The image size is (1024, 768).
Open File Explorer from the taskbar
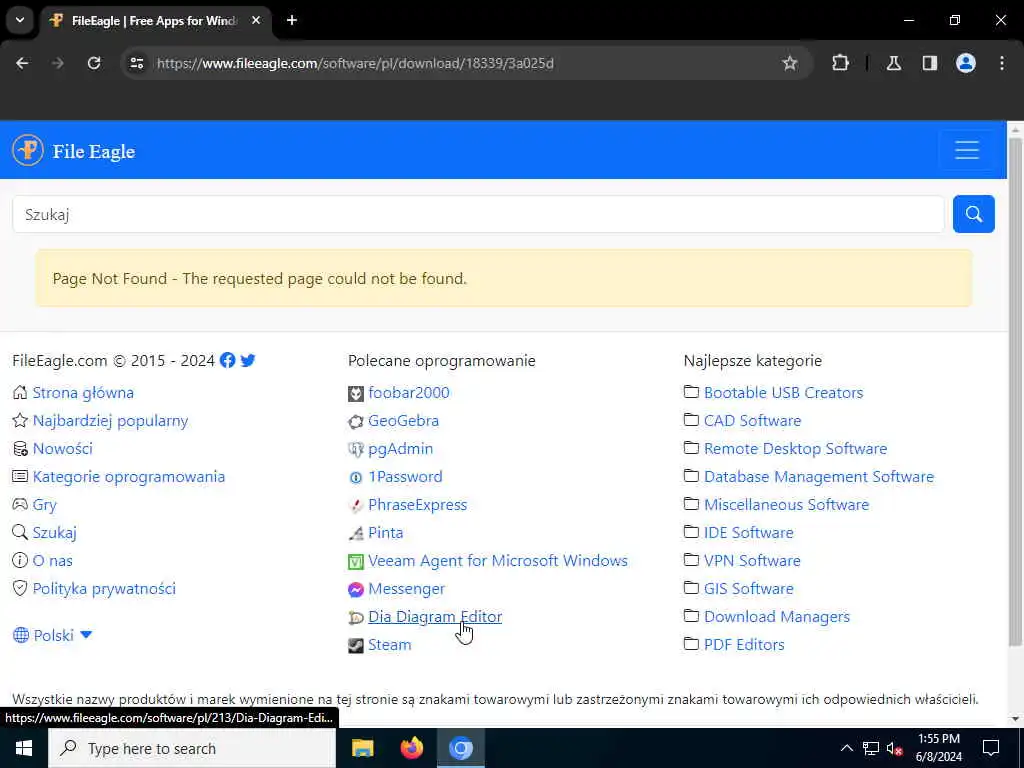pos(362,748)
